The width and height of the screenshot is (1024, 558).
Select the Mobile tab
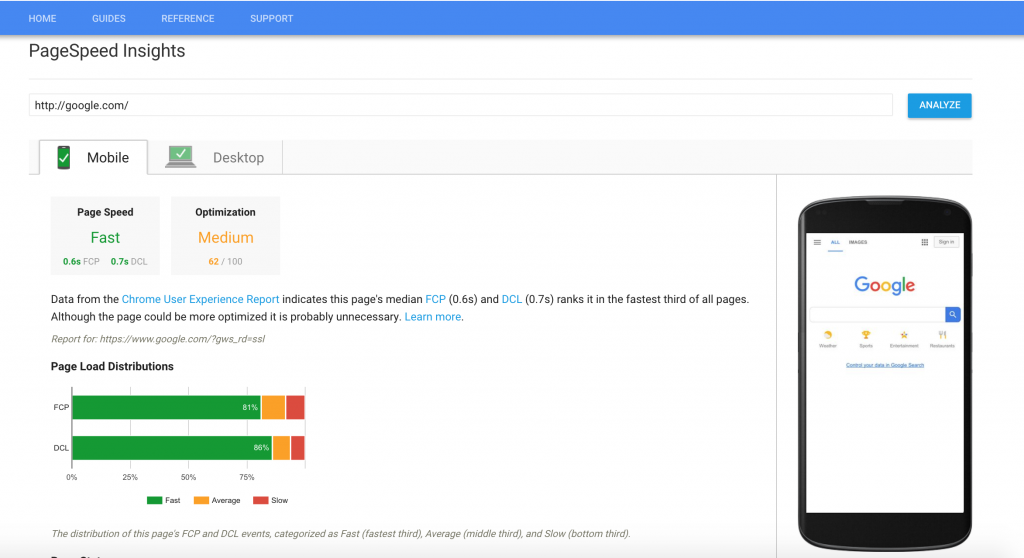pos(107,158)
